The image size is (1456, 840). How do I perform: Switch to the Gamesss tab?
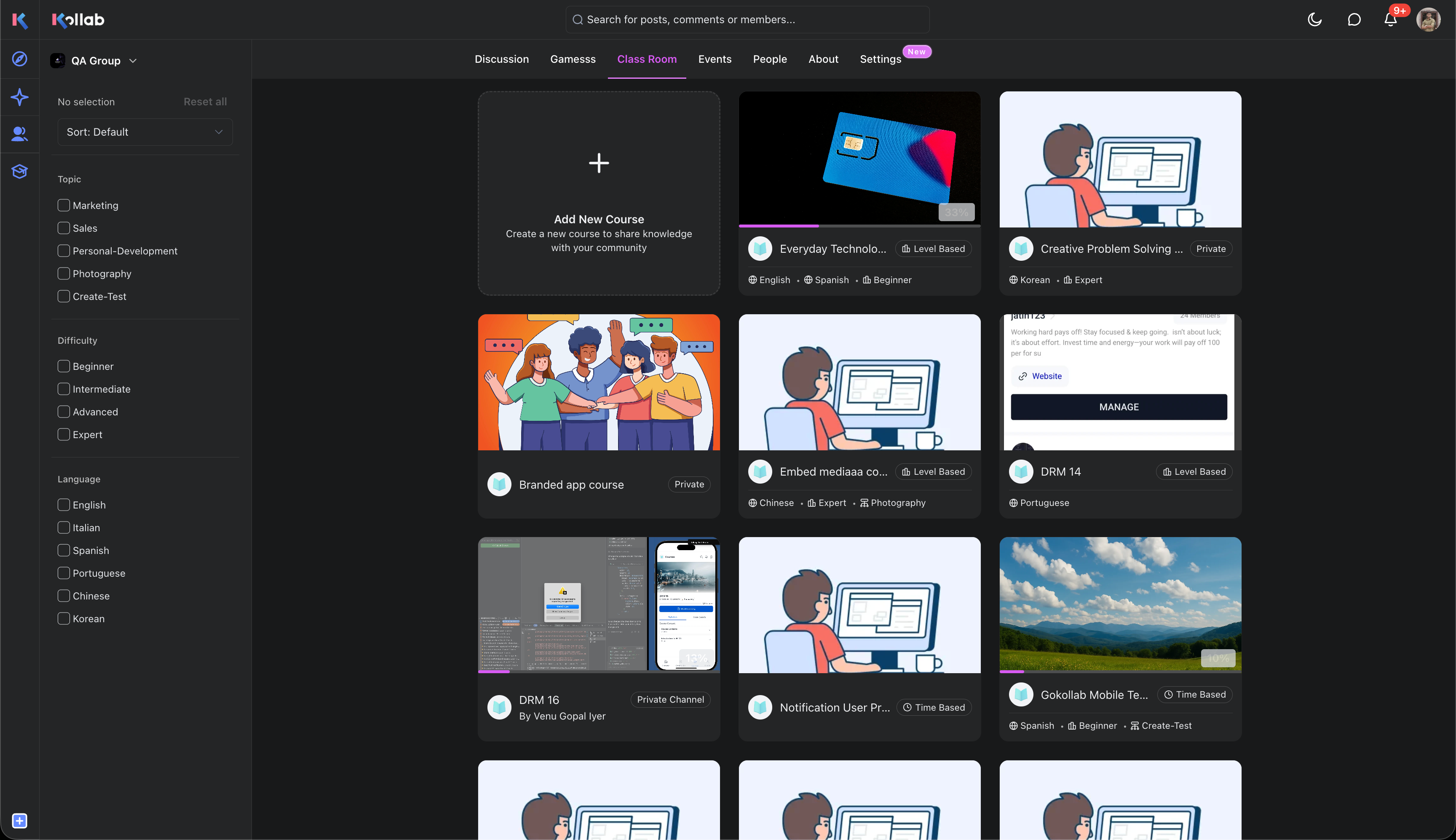pos(572,59)
